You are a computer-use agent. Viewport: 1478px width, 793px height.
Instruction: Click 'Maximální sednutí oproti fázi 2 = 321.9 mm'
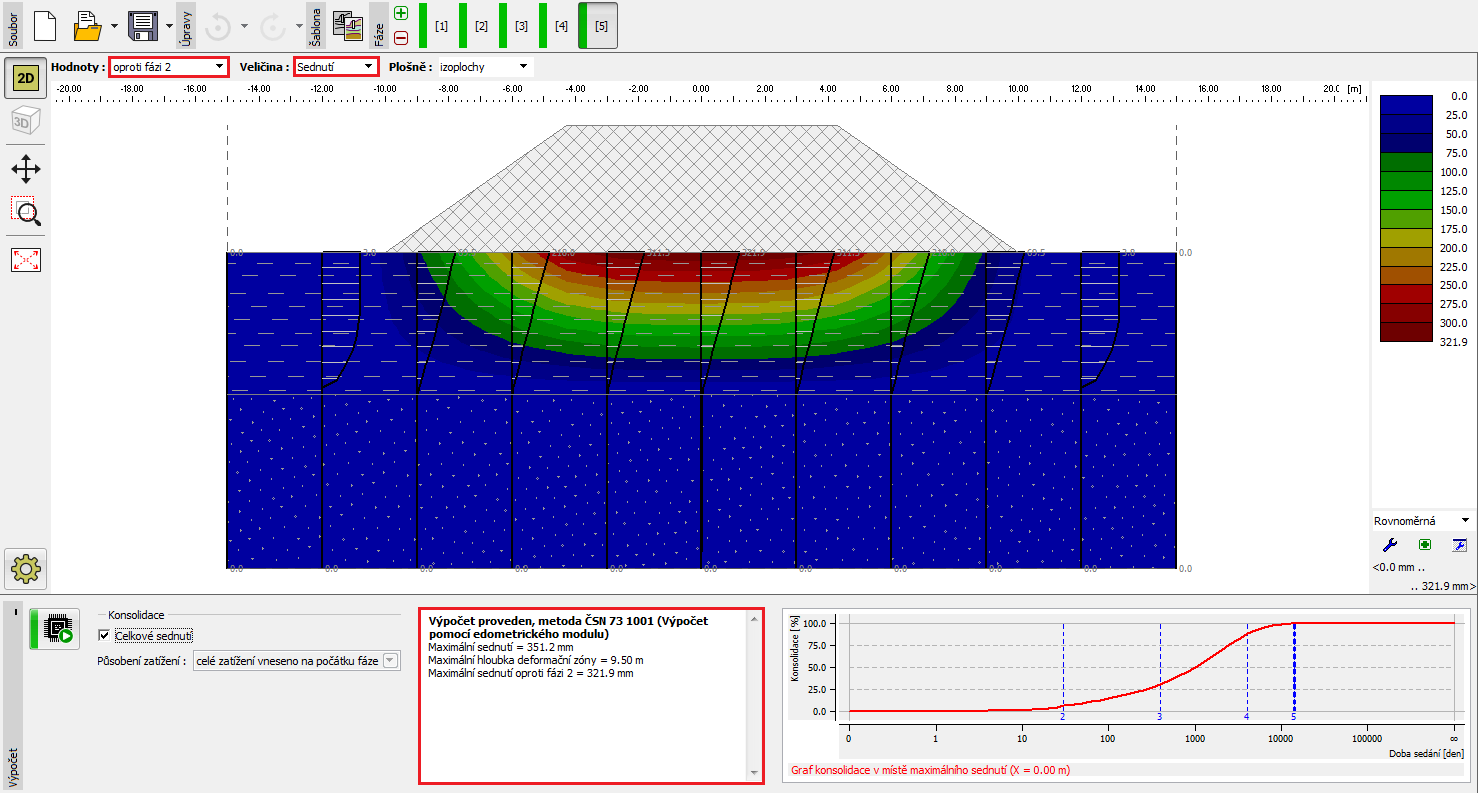point(531,673)
